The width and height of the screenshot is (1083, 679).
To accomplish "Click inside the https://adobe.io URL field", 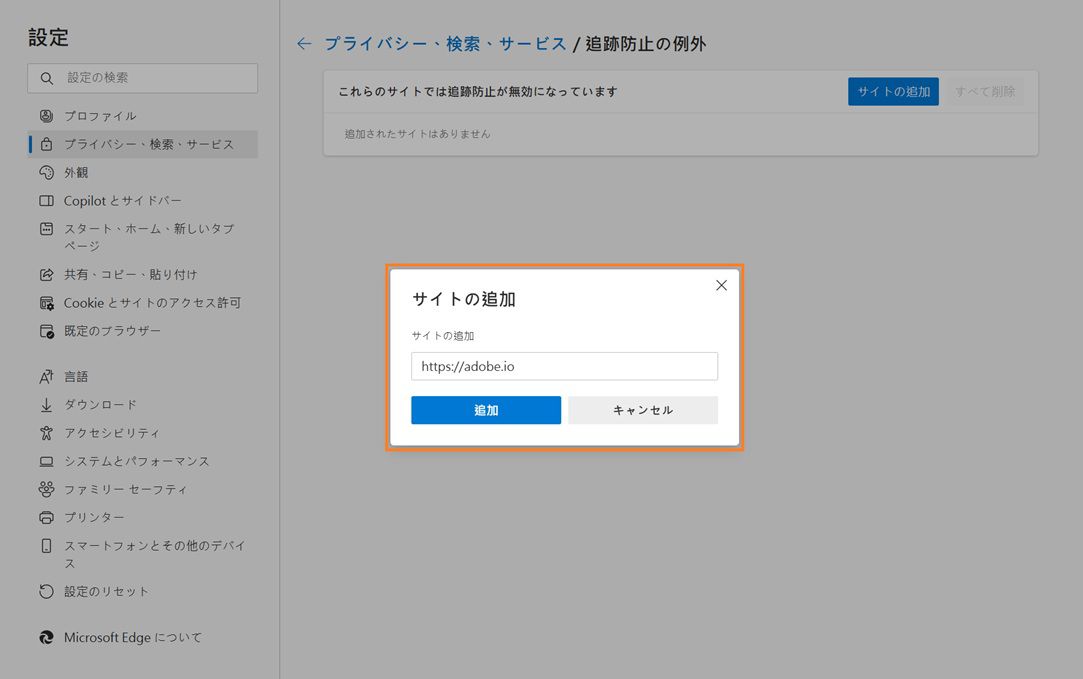I will coord(564,366).
